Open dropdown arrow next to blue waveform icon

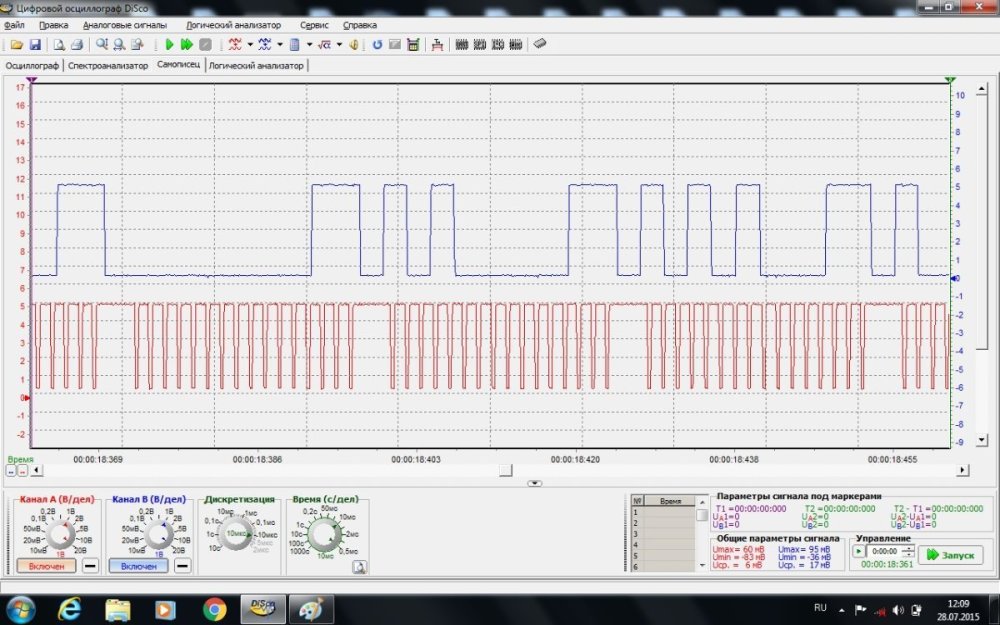click(279, 45)
